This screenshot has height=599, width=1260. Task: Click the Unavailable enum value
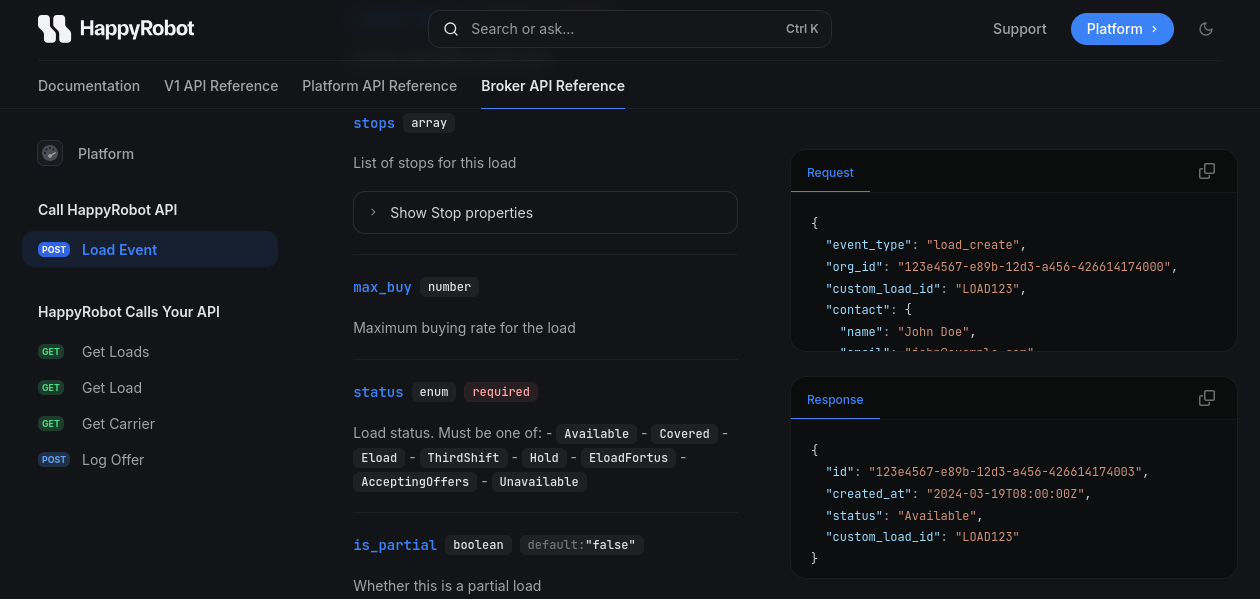539,482
